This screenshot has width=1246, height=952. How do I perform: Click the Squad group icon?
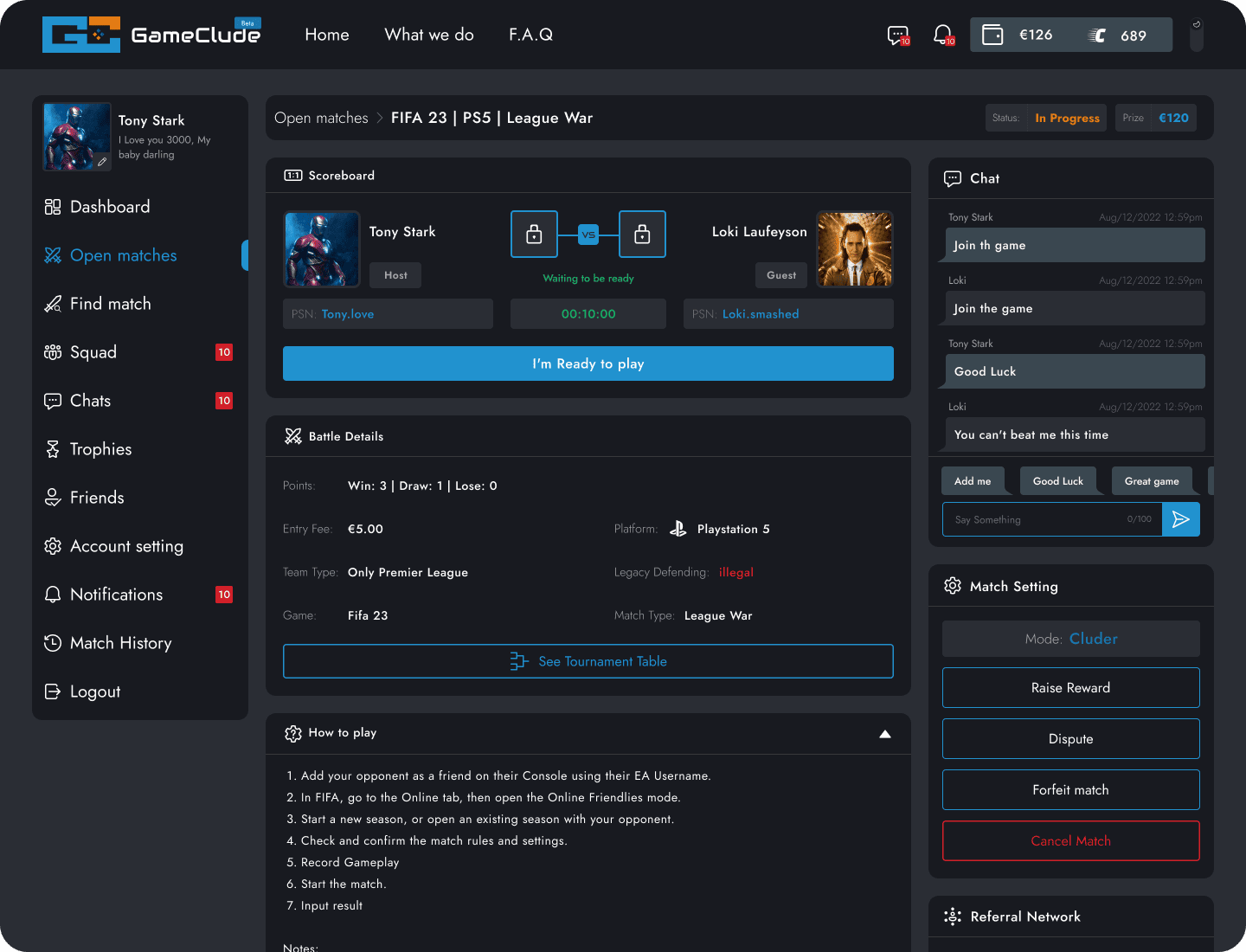click(53, 352)
